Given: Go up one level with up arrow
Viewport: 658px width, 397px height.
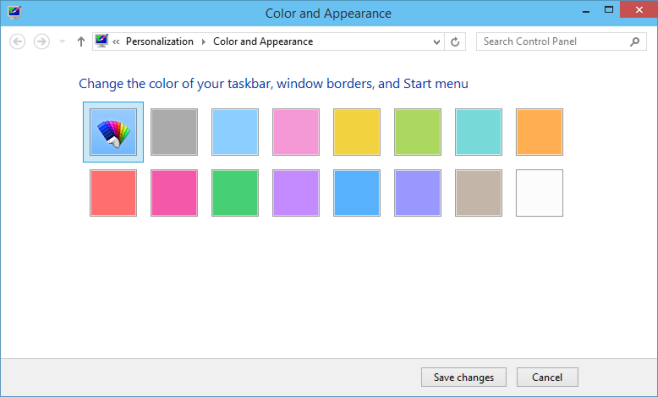Looking at the screenshot, I should tap(81, 42).
